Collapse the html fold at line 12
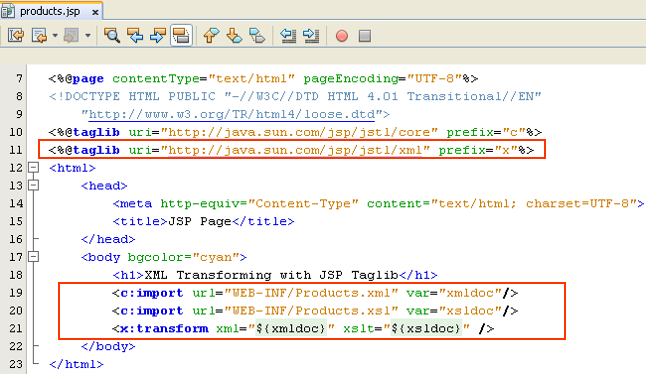 click(33, 168)
